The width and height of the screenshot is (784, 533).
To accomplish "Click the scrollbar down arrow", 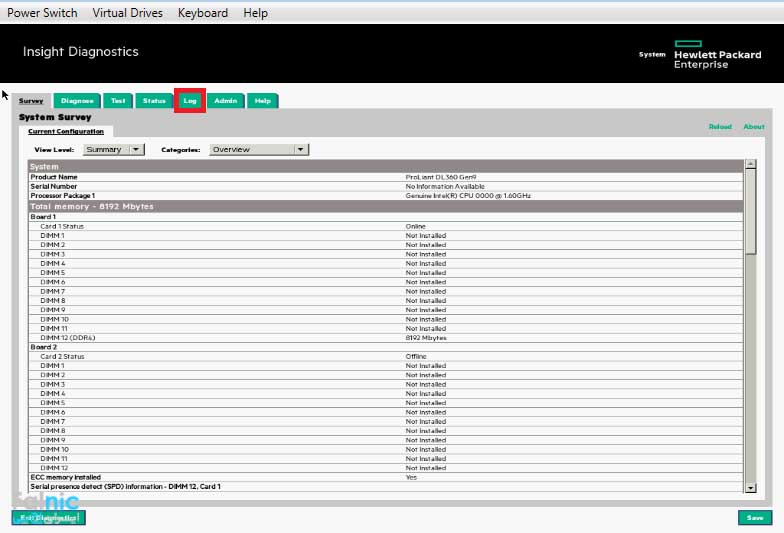I will (x=751, y=487).
